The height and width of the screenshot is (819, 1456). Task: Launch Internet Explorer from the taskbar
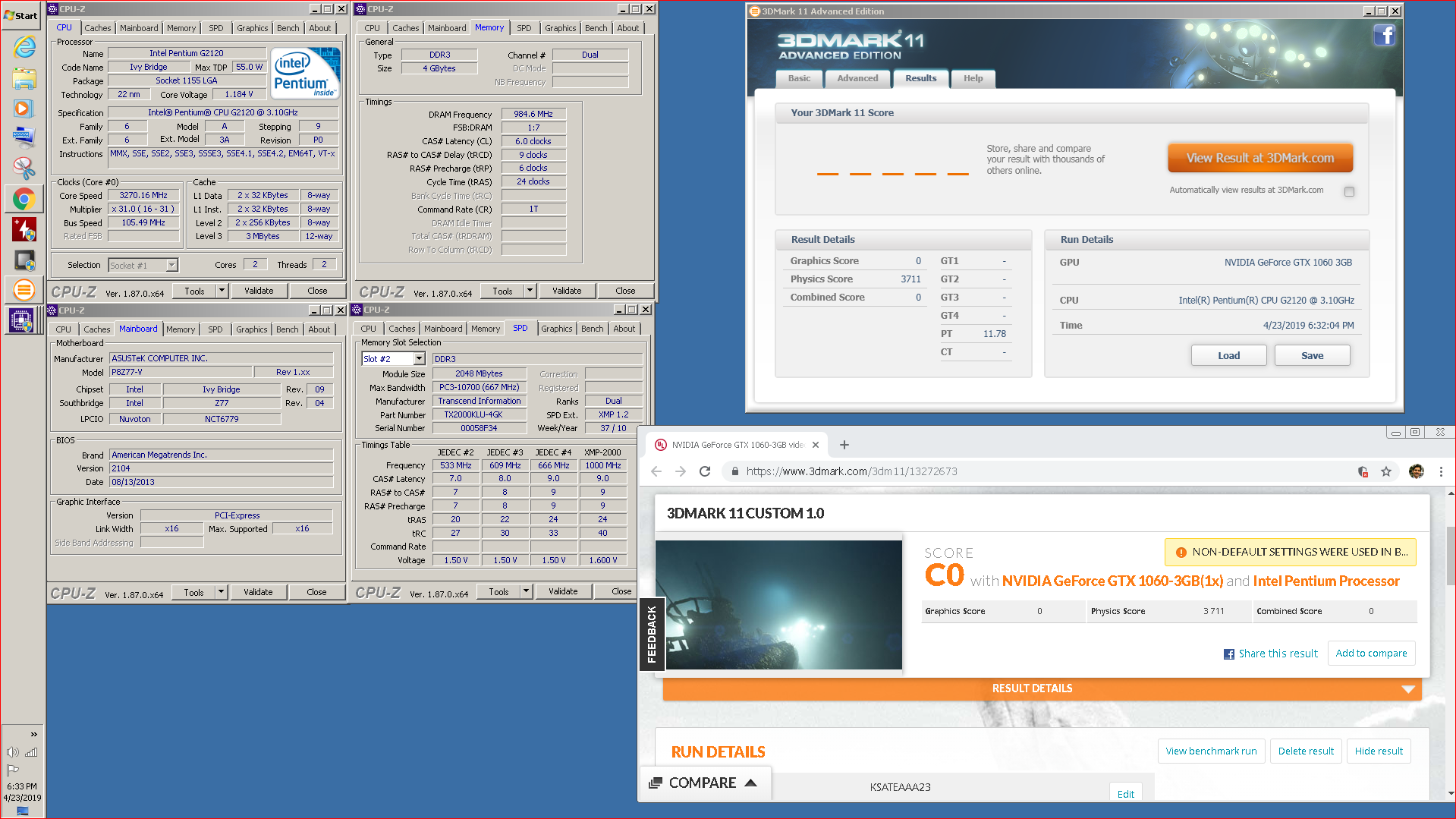[24, 47]
